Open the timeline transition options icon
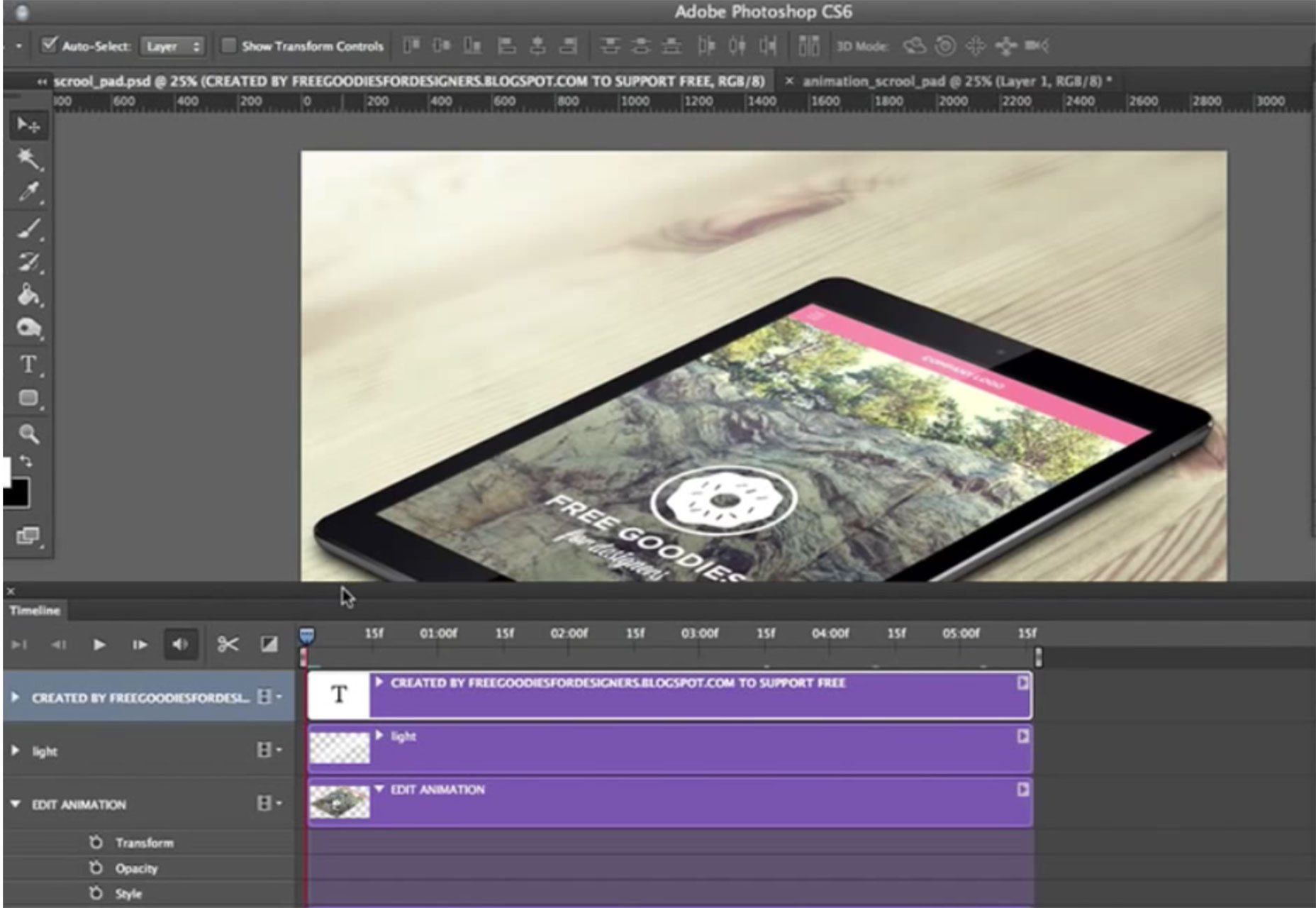This screenshot has height=908, width=1316. tap(269, 644)
